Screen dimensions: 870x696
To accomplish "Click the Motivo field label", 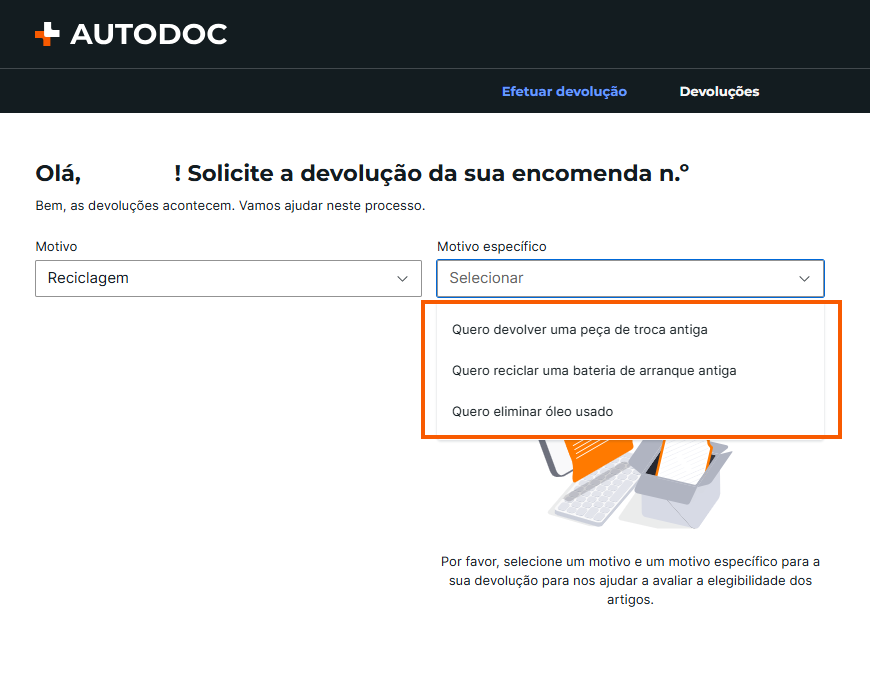I will click(56, 246).
